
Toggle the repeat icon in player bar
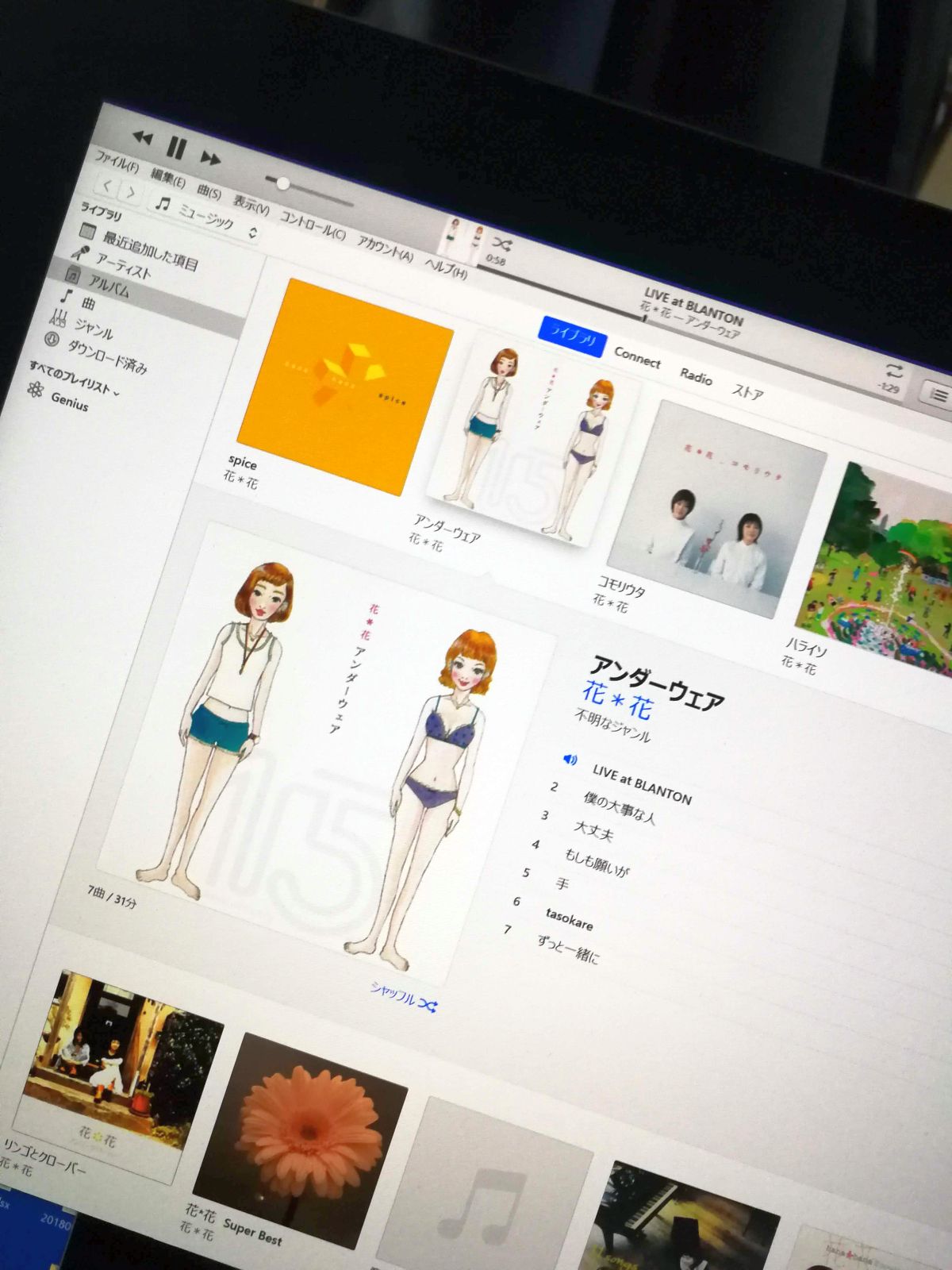(x=894, y=371)
